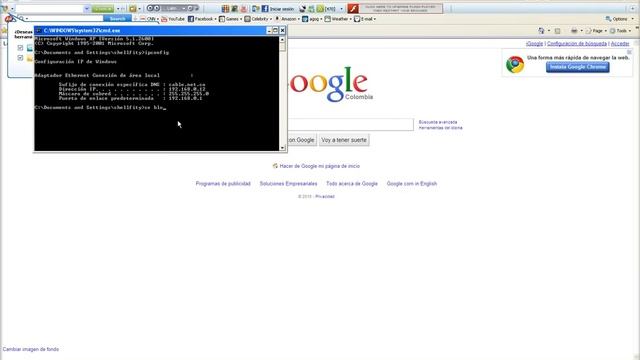Click the 'Acceder' sign-in link
The height and width of the screenshot is (360, 640).
[620, 44]
